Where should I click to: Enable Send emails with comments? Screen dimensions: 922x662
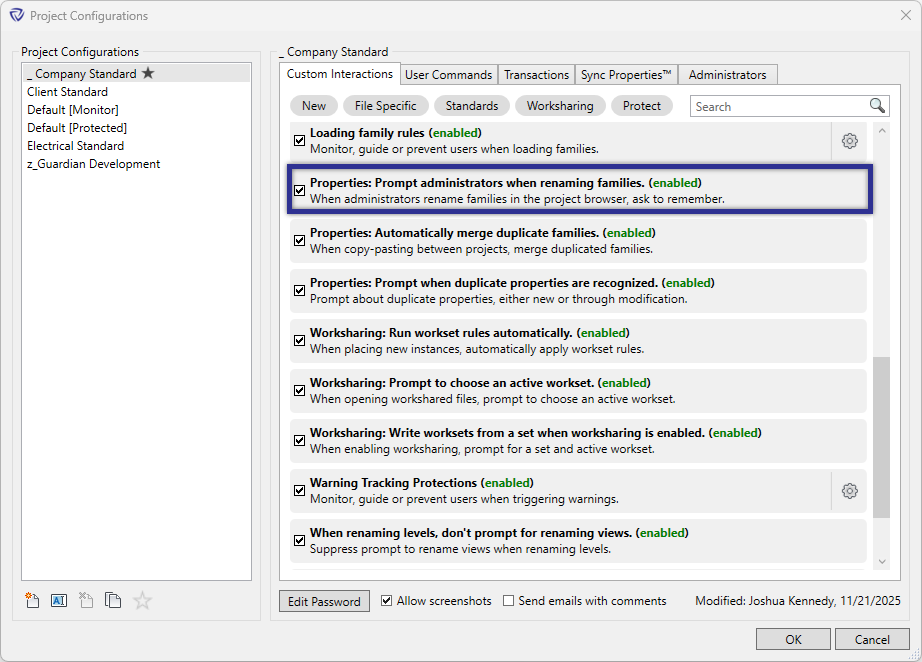click(508, 601)
